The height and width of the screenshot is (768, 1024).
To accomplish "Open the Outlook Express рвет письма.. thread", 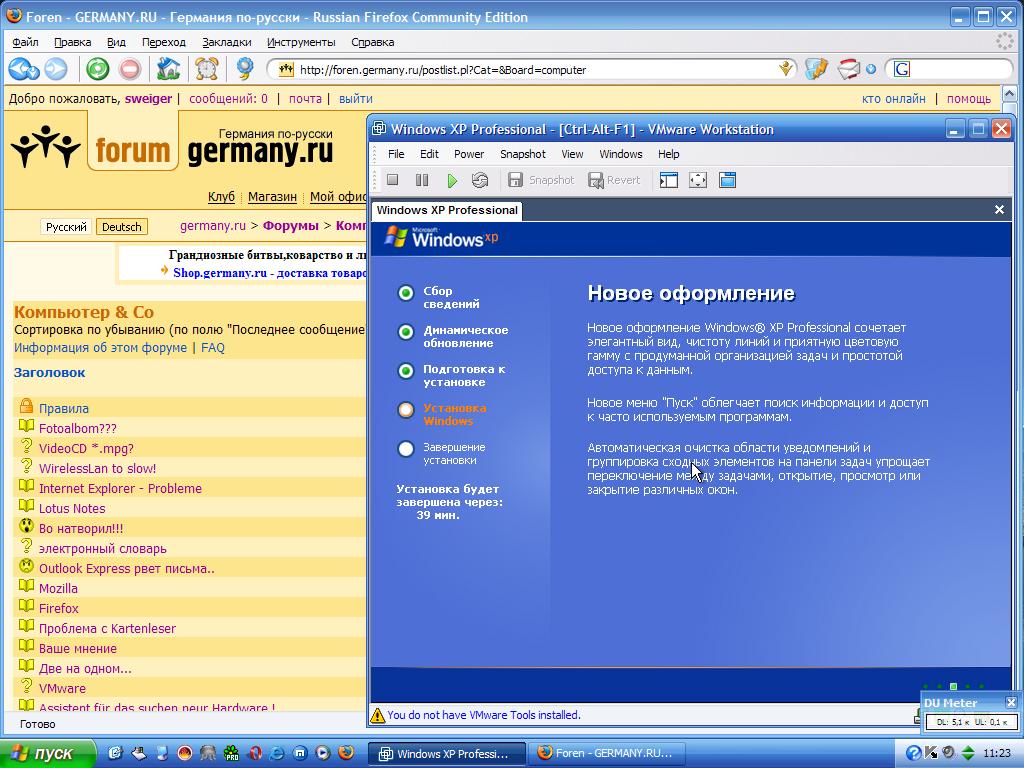I will [x=127, y=568].
